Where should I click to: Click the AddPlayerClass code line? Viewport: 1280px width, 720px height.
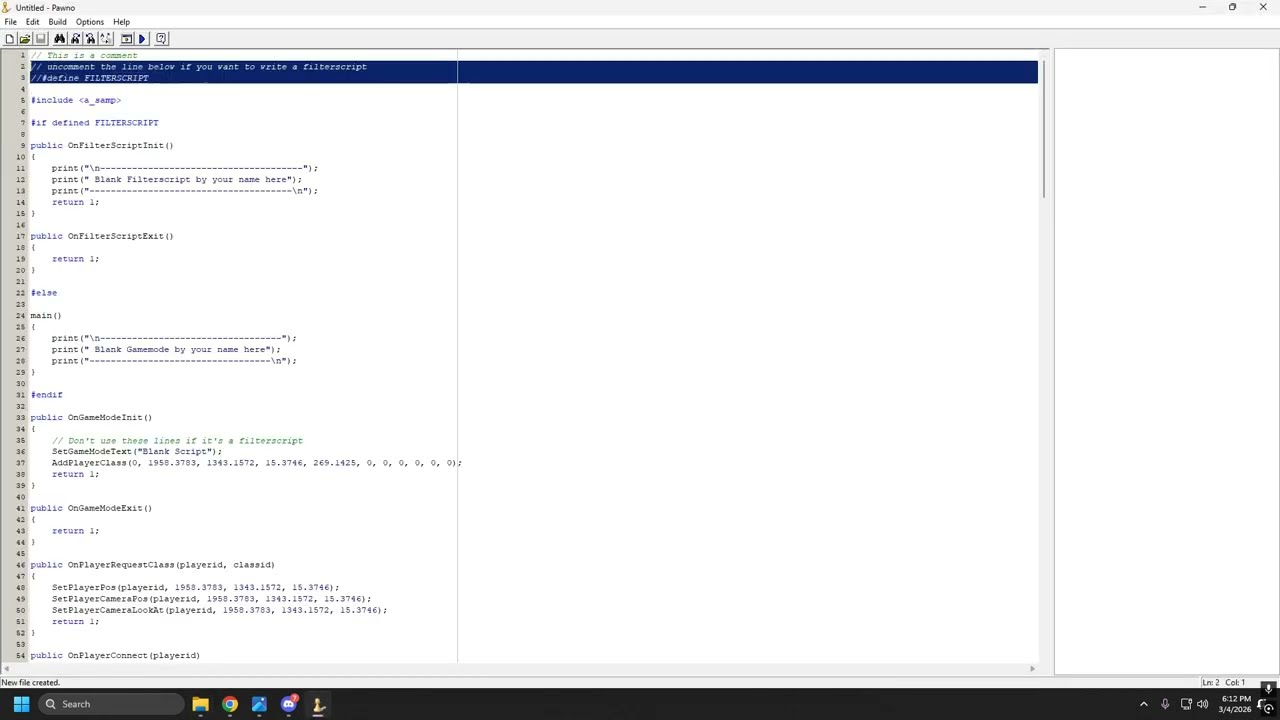pyautogui.click(x=257, y=463)
